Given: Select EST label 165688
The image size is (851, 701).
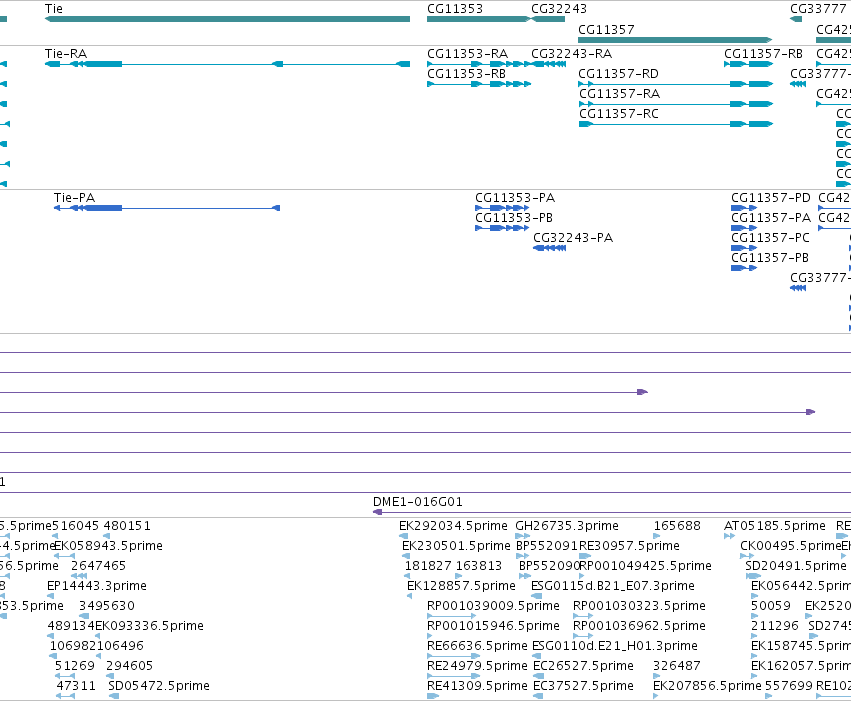Looking at the screenshot, I should 677,526.
